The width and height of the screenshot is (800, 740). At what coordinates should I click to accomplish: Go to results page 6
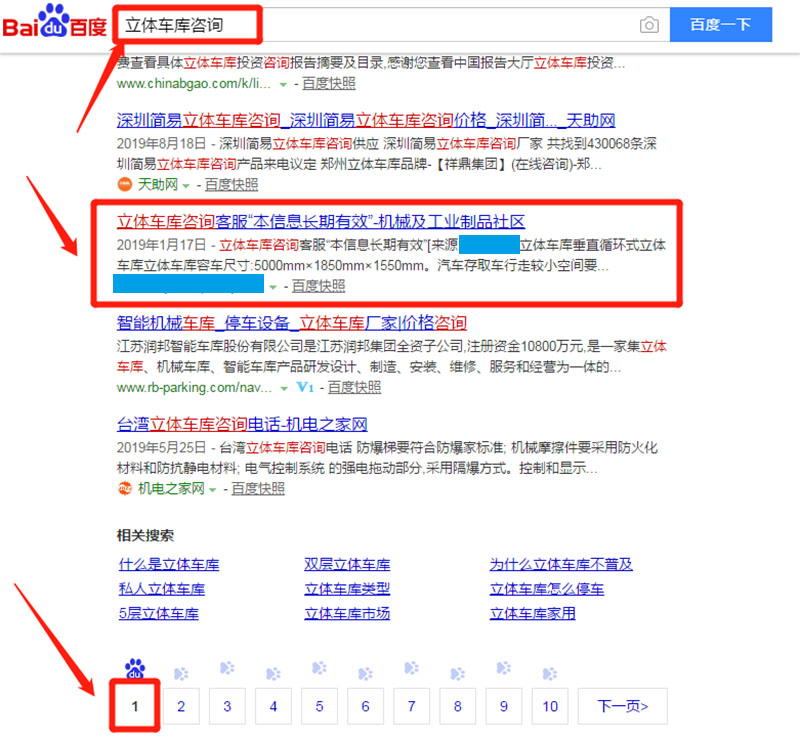pyautogui.click(x=365, y=706)
